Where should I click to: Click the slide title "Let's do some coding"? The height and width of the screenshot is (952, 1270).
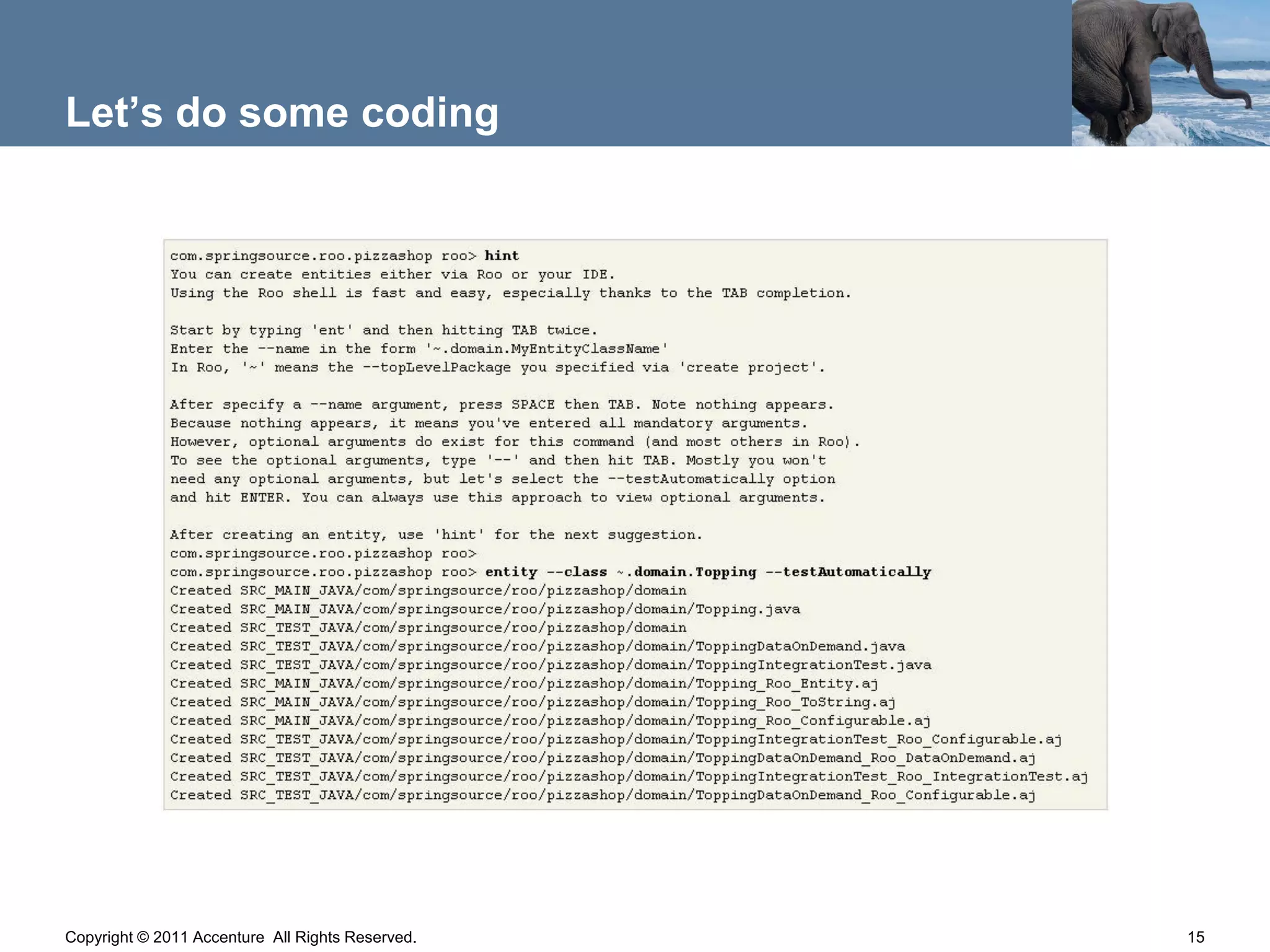point(282,113)
